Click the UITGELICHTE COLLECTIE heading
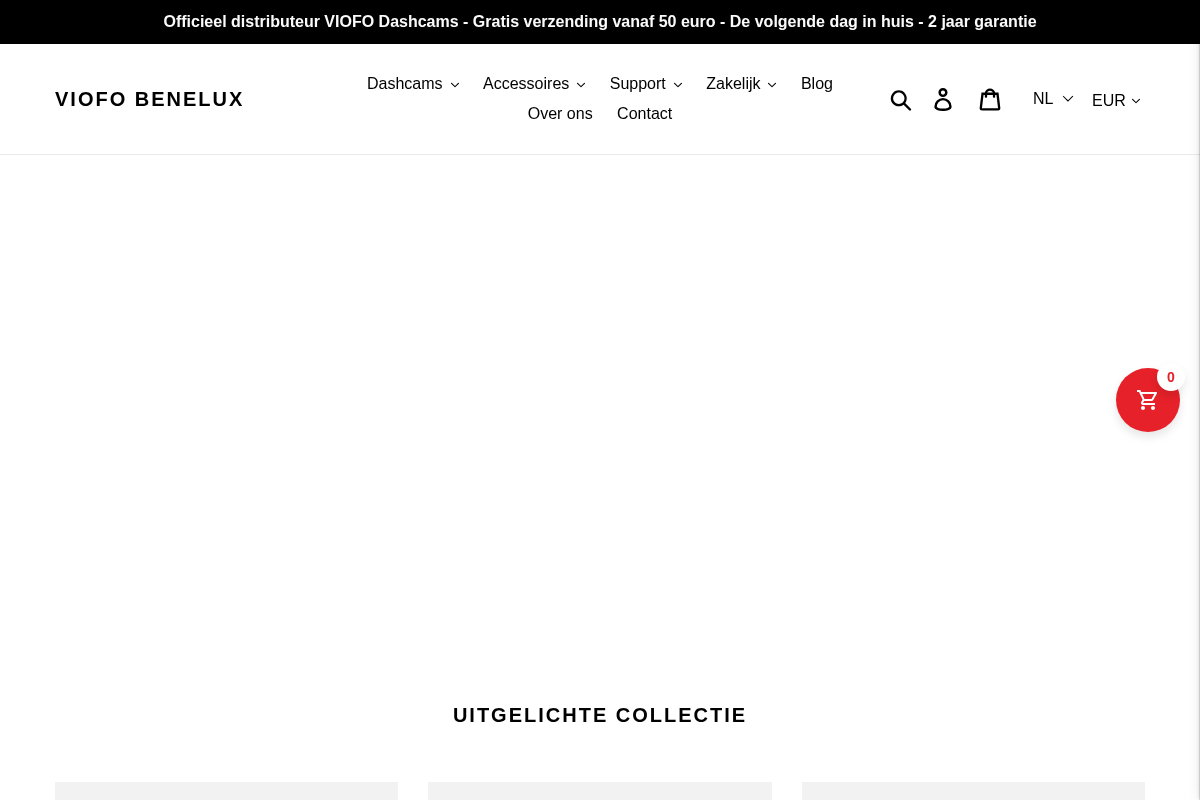Screen dimensions: 1200x800 [x=600, y=715]
